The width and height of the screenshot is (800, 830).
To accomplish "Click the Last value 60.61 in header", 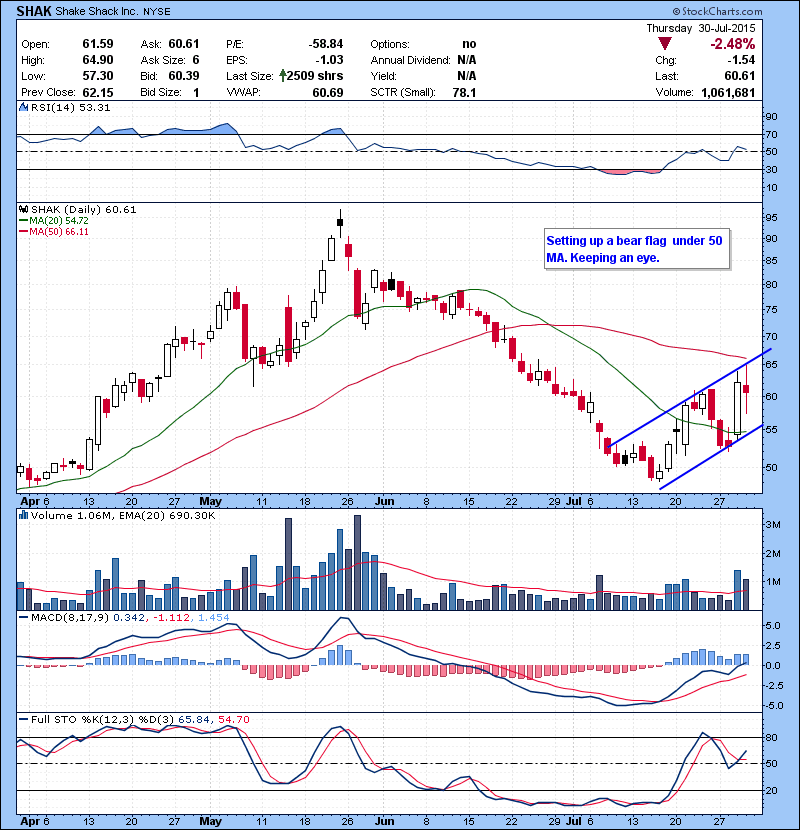I will (x=740, y=76).
